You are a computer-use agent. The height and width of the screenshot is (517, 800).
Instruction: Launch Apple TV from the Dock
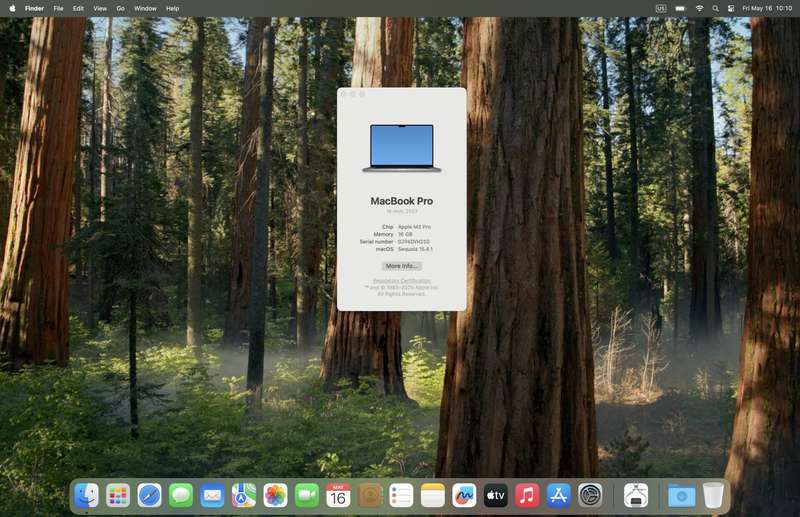coord(496,496)
